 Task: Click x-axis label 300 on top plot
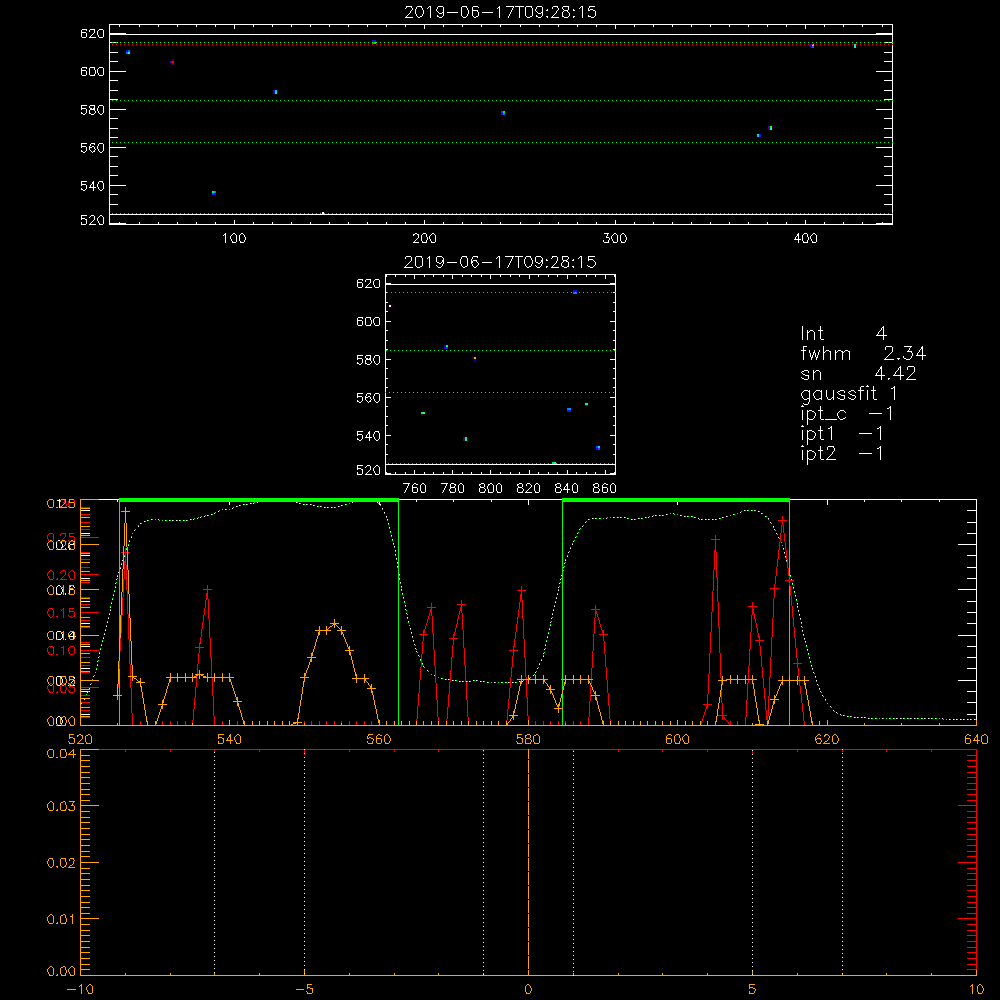click(x=615, y=239)
